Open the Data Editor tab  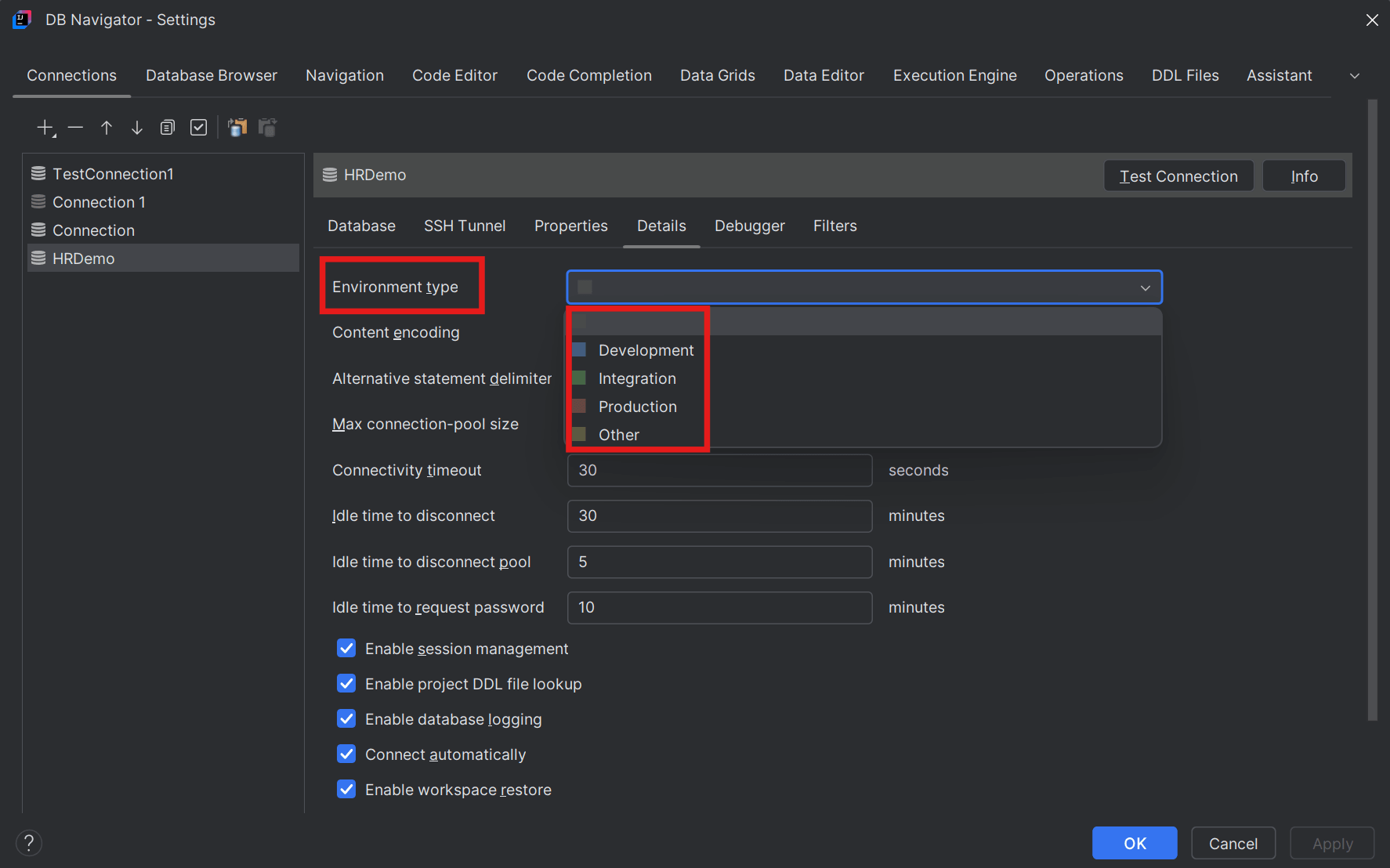pyautogui.click(x=824, y=75)
